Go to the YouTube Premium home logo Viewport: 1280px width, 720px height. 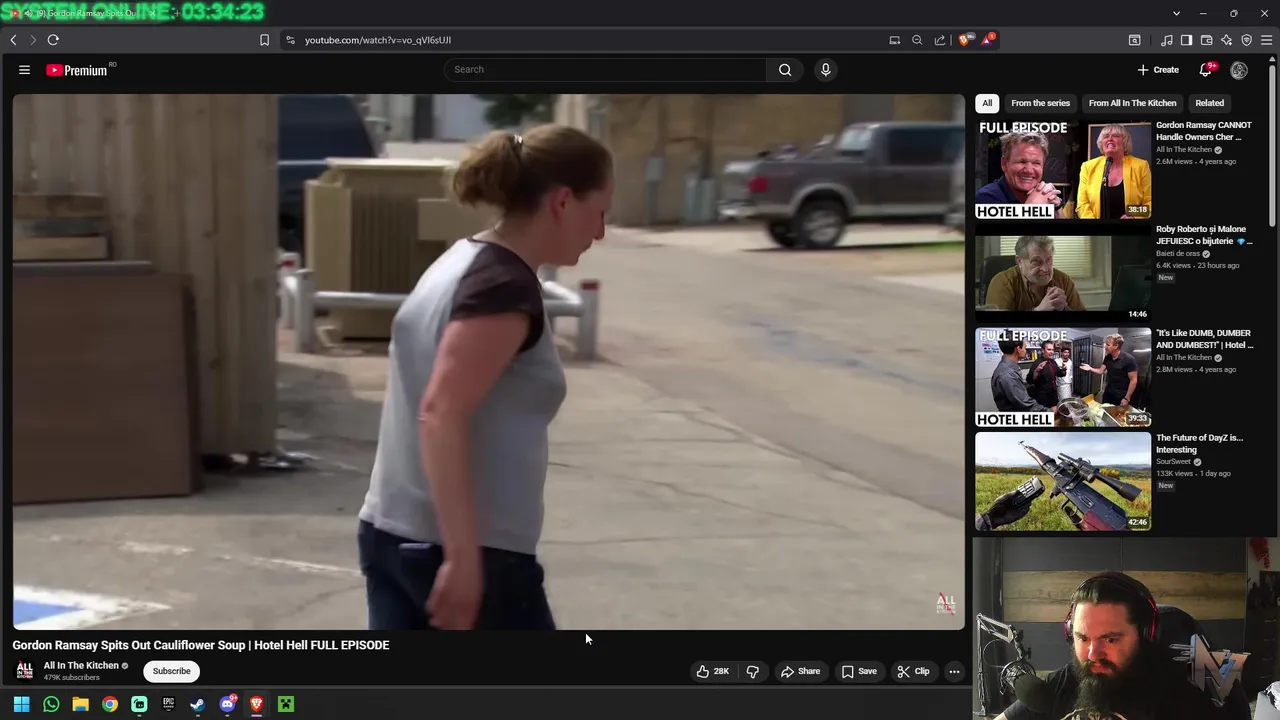[77, 70]
